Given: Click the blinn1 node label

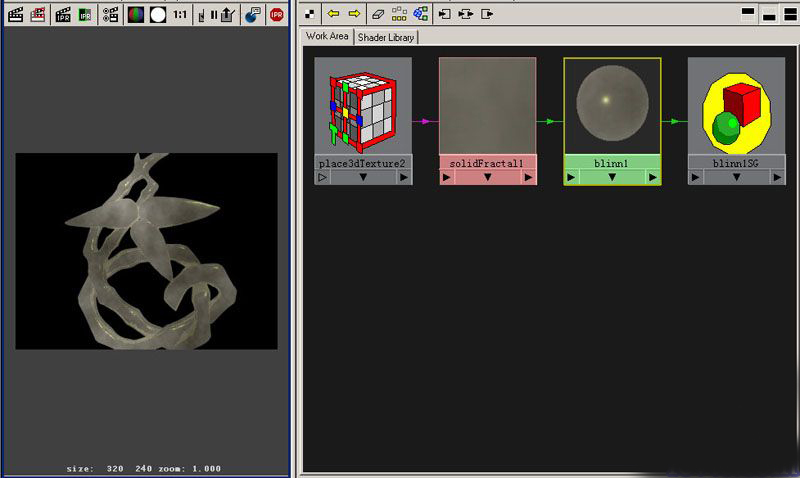Looking at the screenshot, I should click(x=612, y=163).
